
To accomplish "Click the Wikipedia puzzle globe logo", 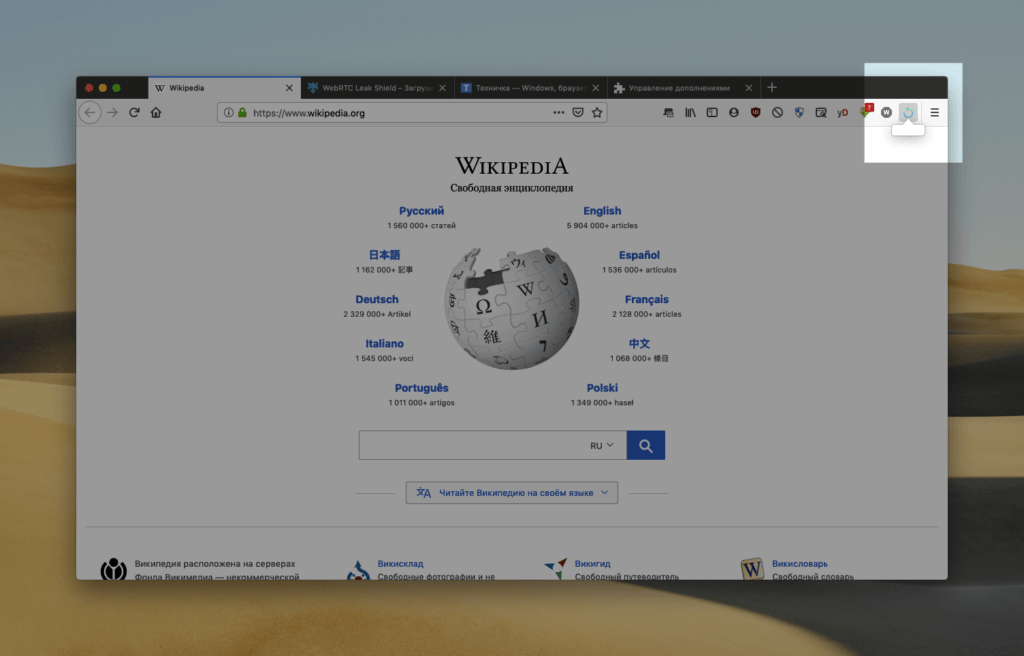I will click(511, 308).
